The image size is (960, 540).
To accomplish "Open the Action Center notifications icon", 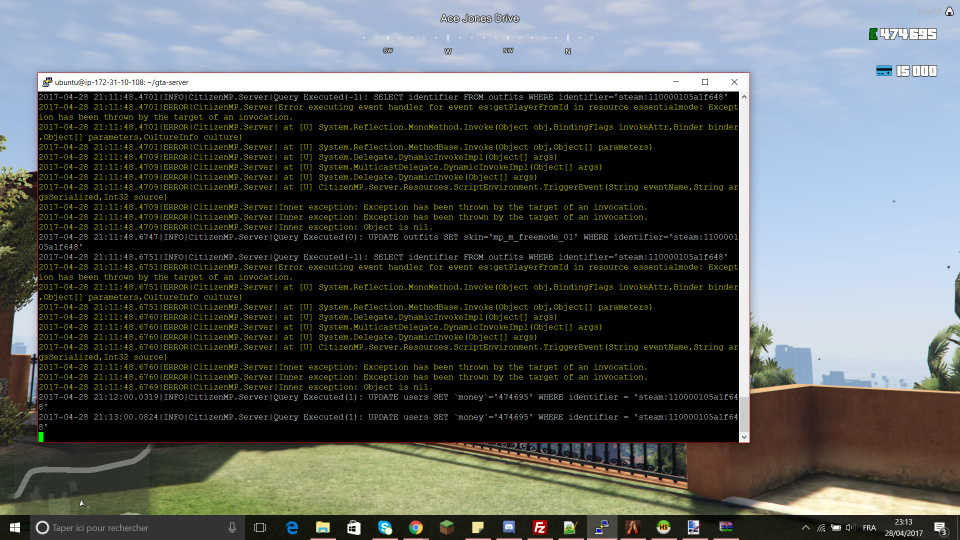I will coord(941,528).
